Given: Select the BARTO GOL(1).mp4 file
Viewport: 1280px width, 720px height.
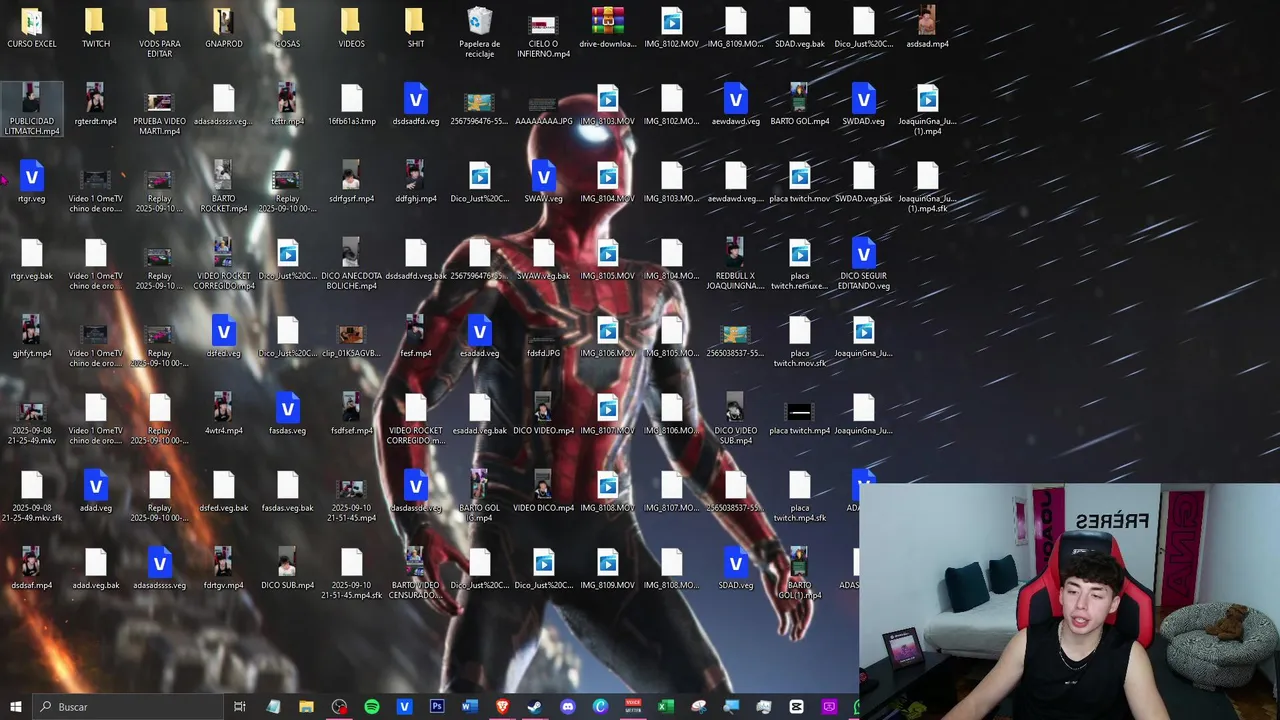Looking at the screenshot, I should (x=799, y=573).
